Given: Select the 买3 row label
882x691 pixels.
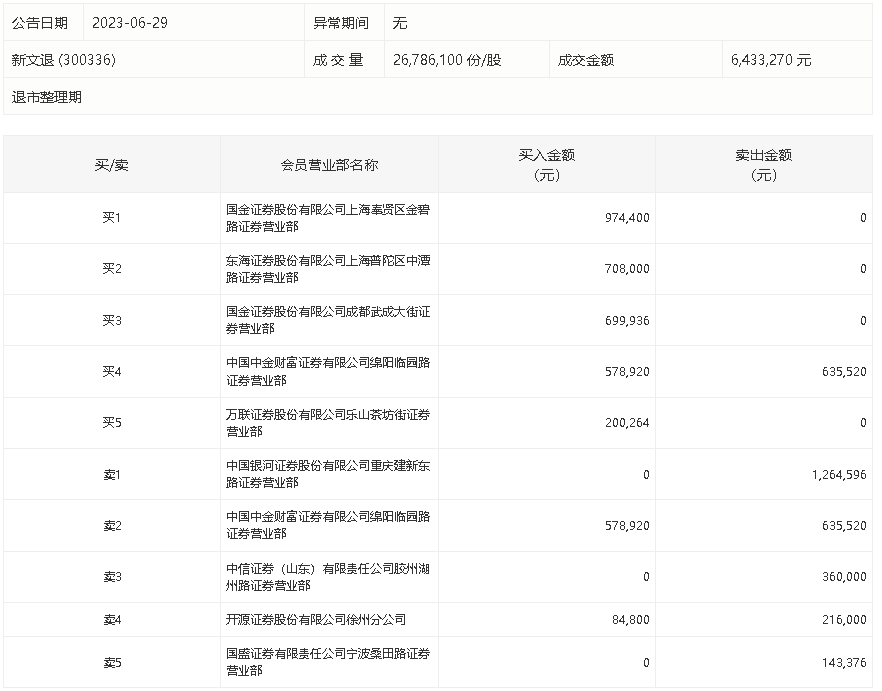Looking at the screenshot, I should tap(111, 321).
